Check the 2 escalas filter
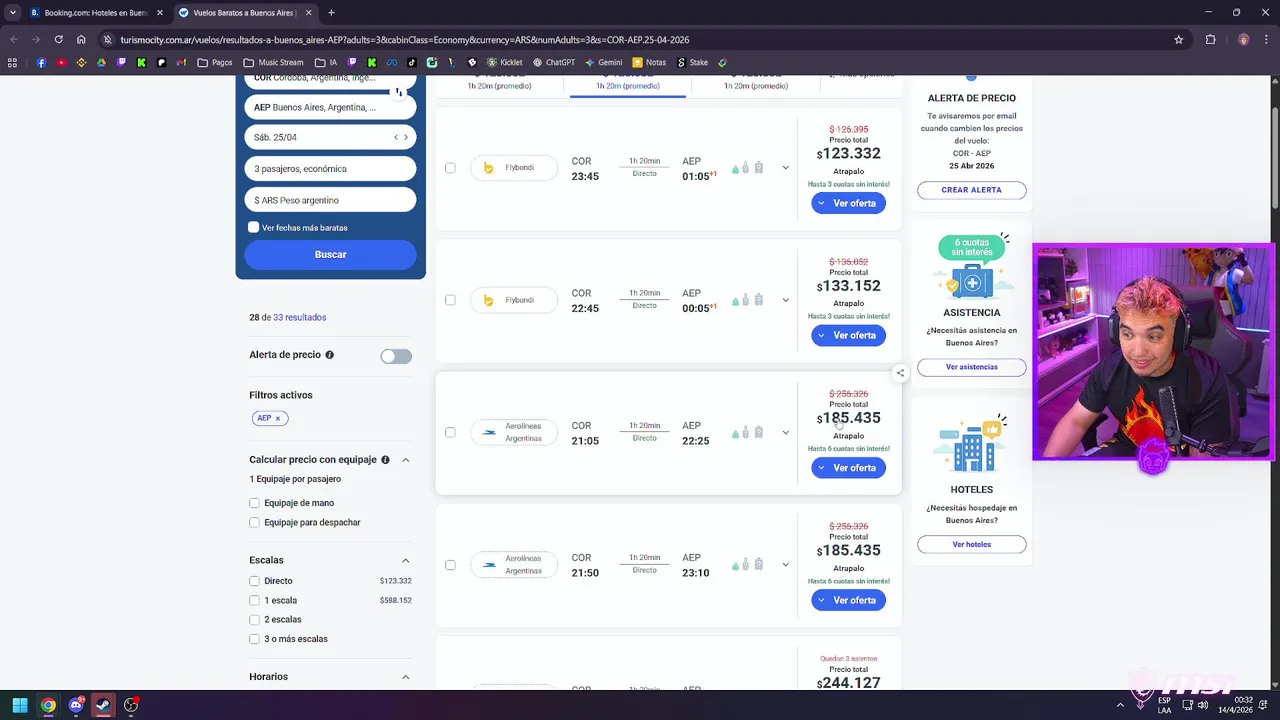1280x720 pixels. coord(255,619)
